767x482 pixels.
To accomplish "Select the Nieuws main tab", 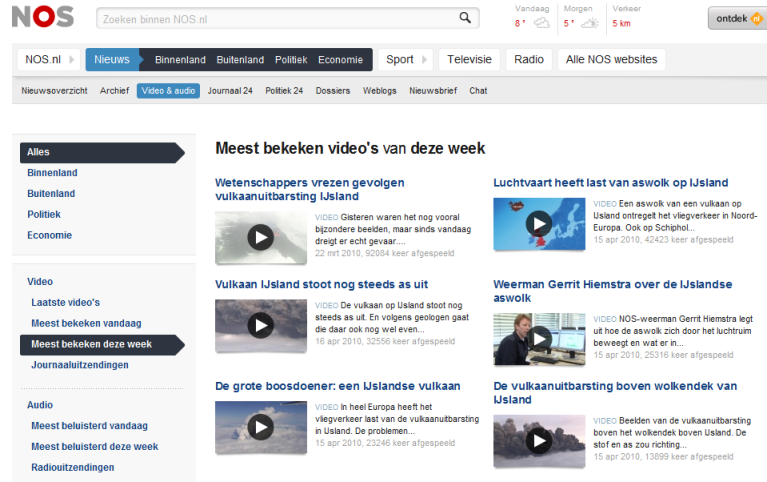I will [112, 60].
